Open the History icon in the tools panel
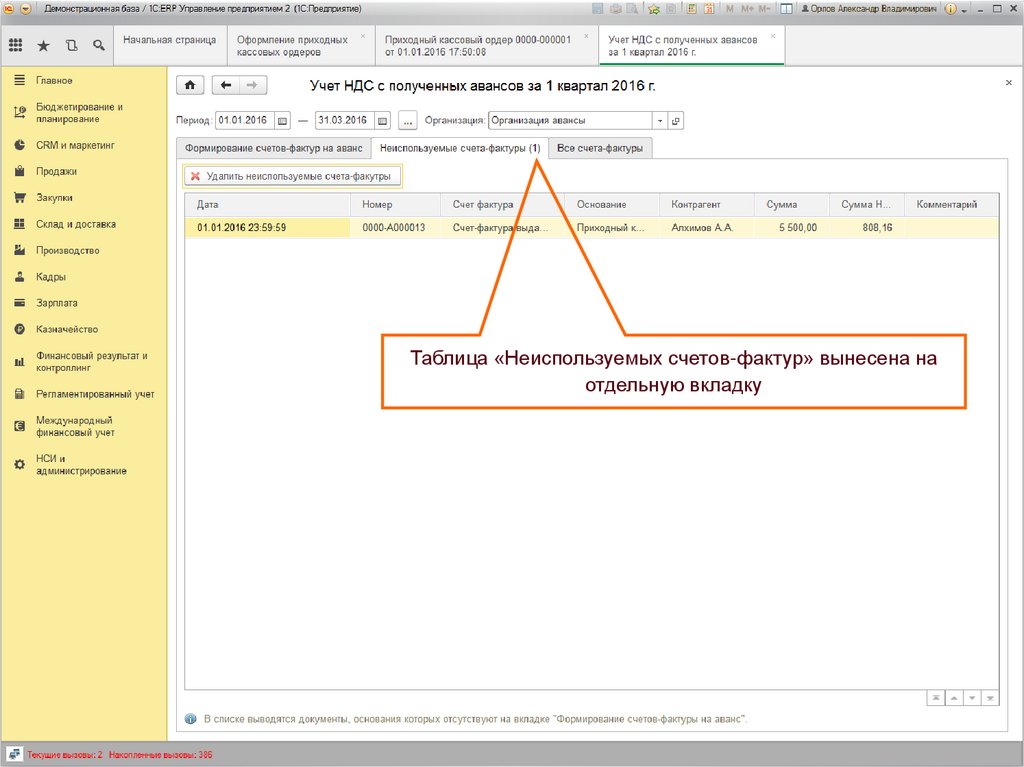 click(x=70, y=45)
